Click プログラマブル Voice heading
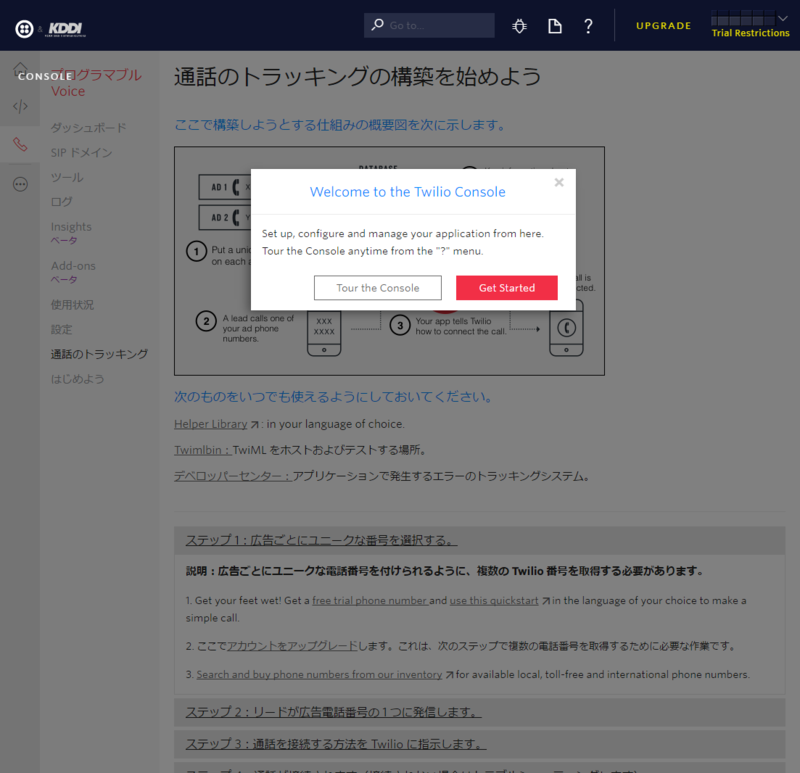Screen dimensions: 800x773 (96, 83)
